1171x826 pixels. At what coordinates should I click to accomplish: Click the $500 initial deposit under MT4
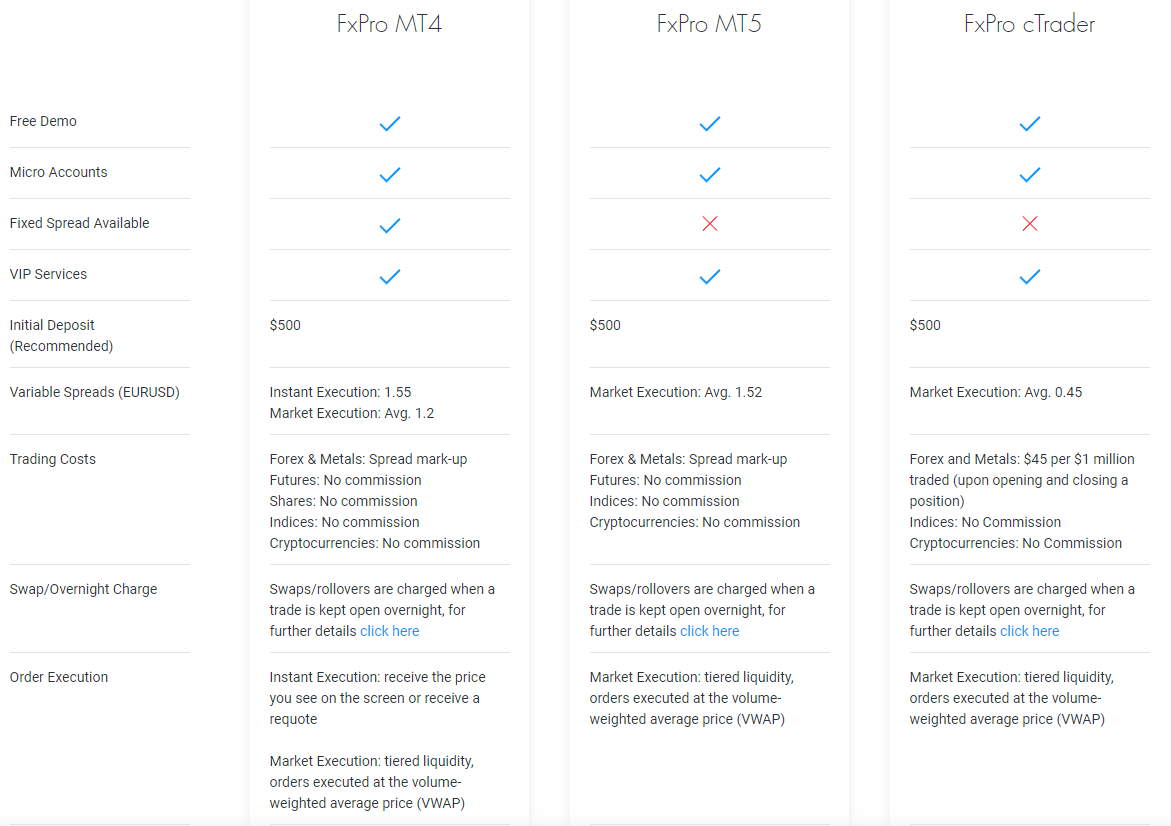point(285,325)
